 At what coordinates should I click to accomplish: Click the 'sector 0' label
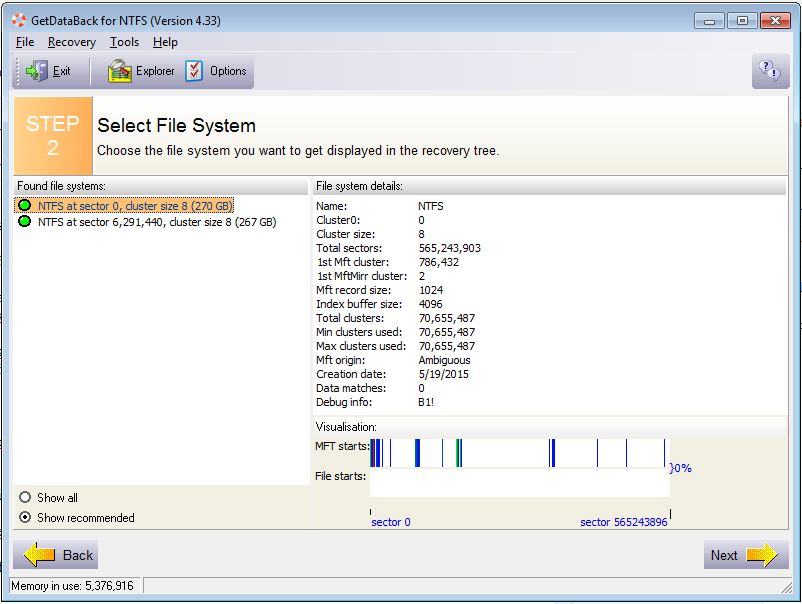[x=390, y=522]
